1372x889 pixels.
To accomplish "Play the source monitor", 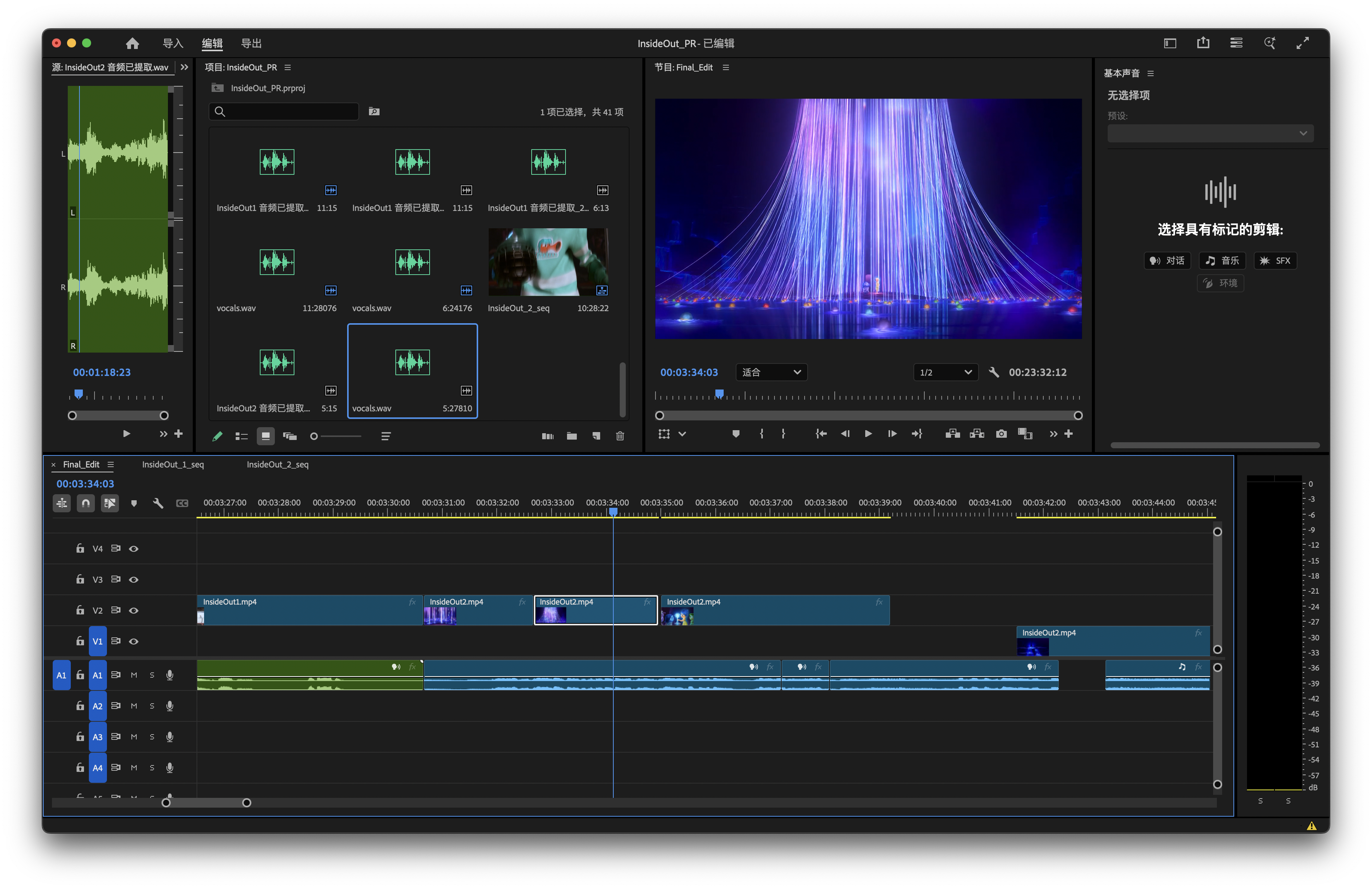I will 126,434.
